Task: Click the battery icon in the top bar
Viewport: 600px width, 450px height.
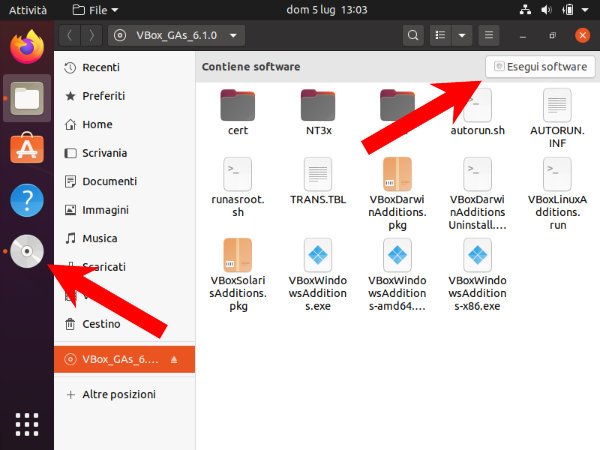Action: point(568,10)
